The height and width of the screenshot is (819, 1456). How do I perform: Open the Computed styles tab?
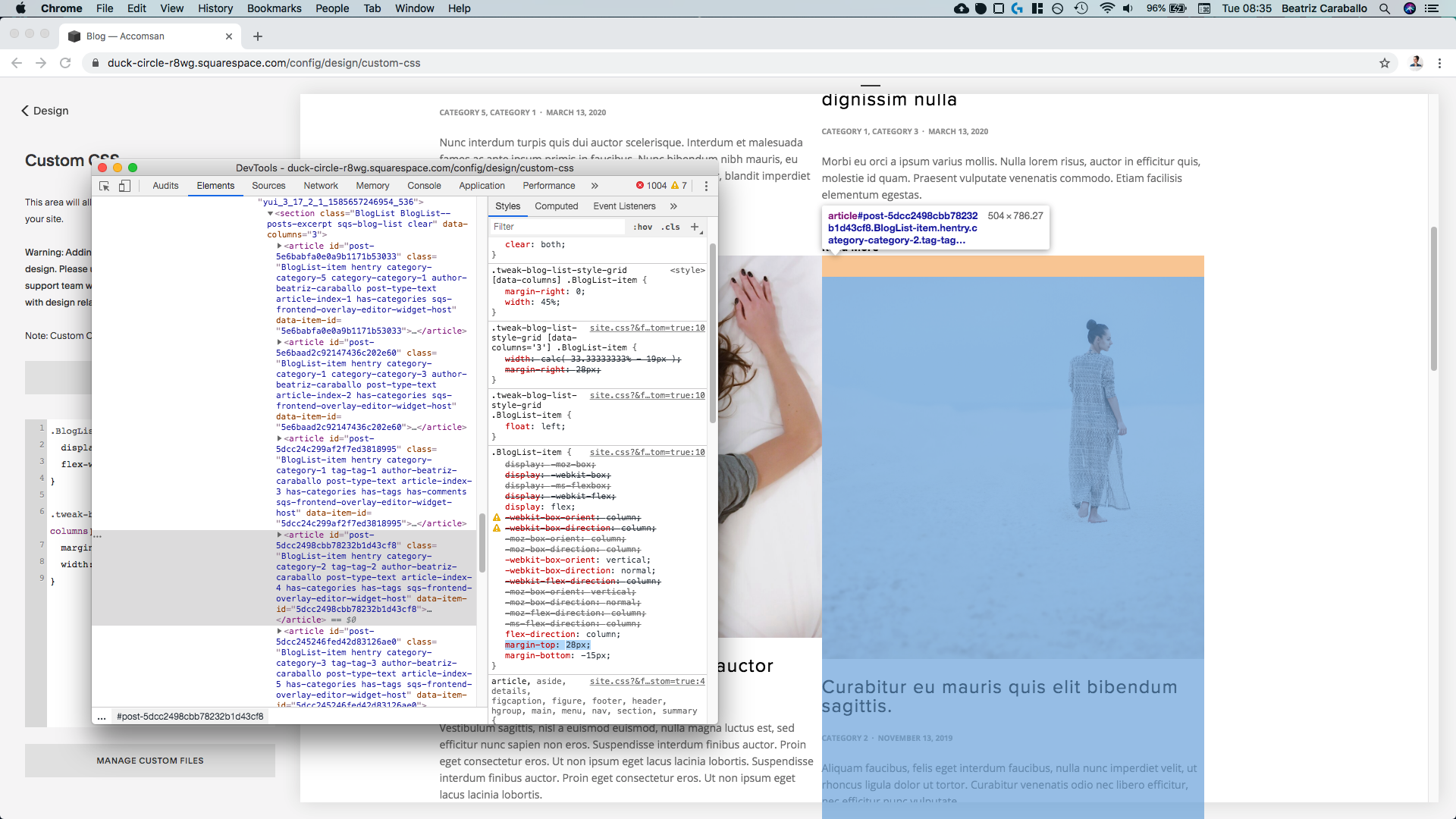pos(556,206)
